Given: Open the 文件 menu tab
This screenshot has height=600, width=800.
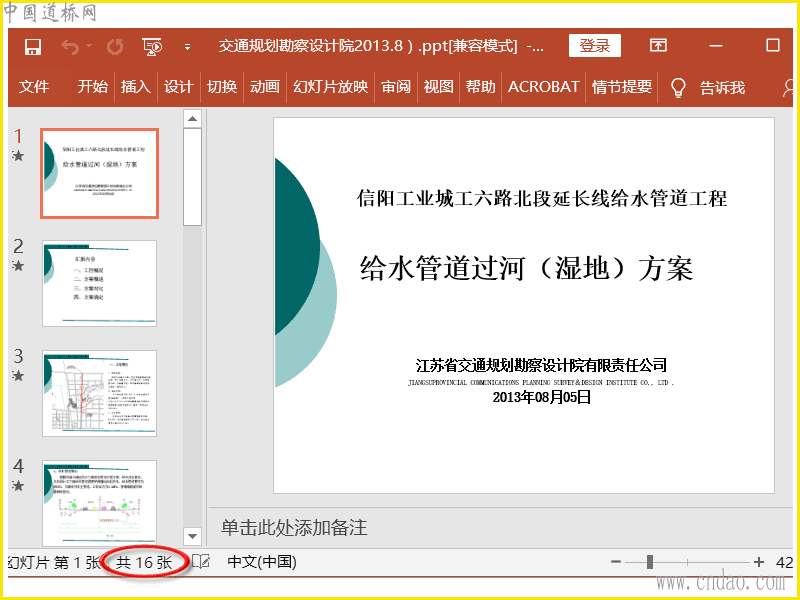Looking at the screenshot, I should (x=34, y=87).
